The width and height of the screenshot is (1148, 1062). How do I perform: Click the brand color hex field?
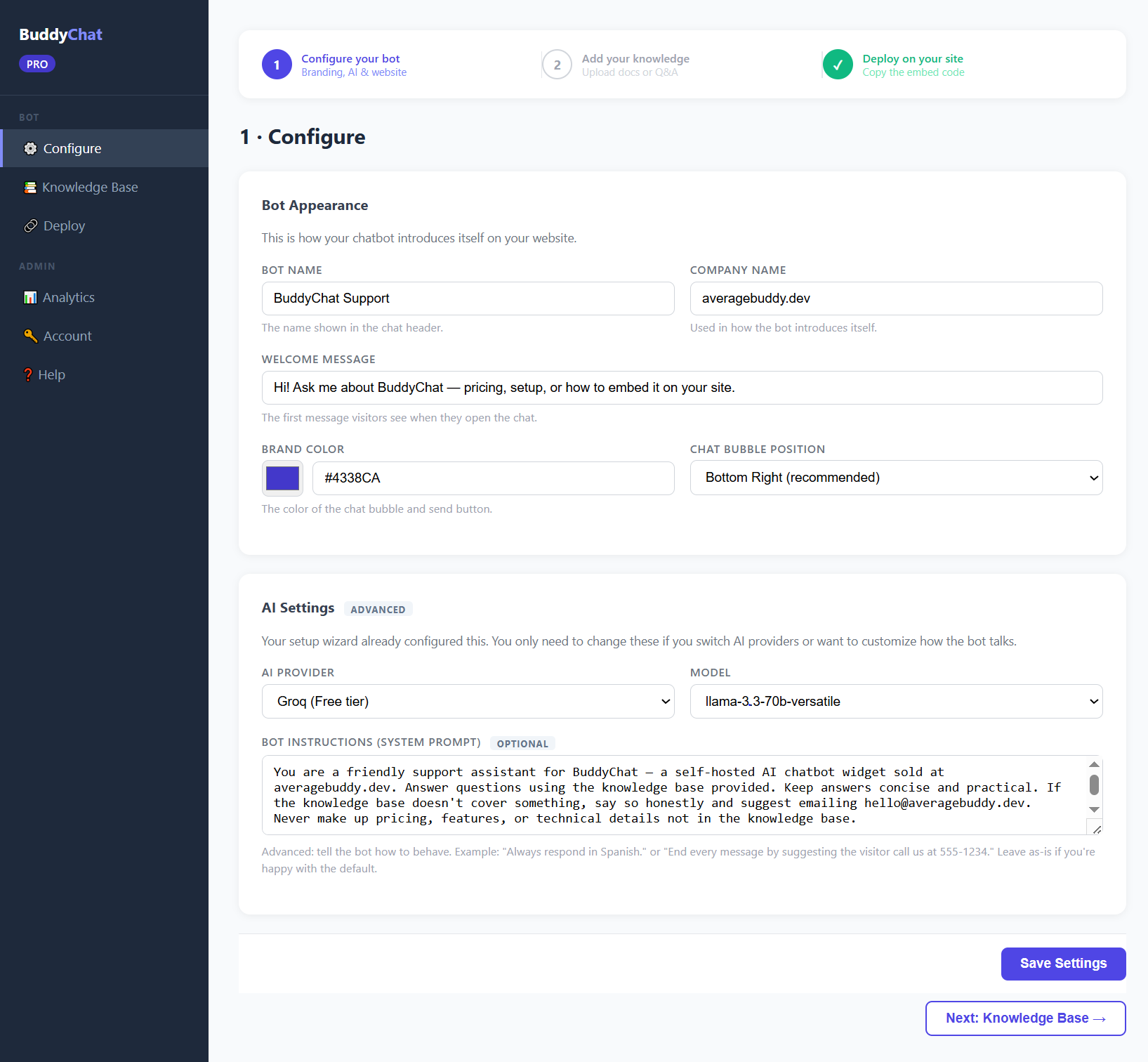click(493, 478)
